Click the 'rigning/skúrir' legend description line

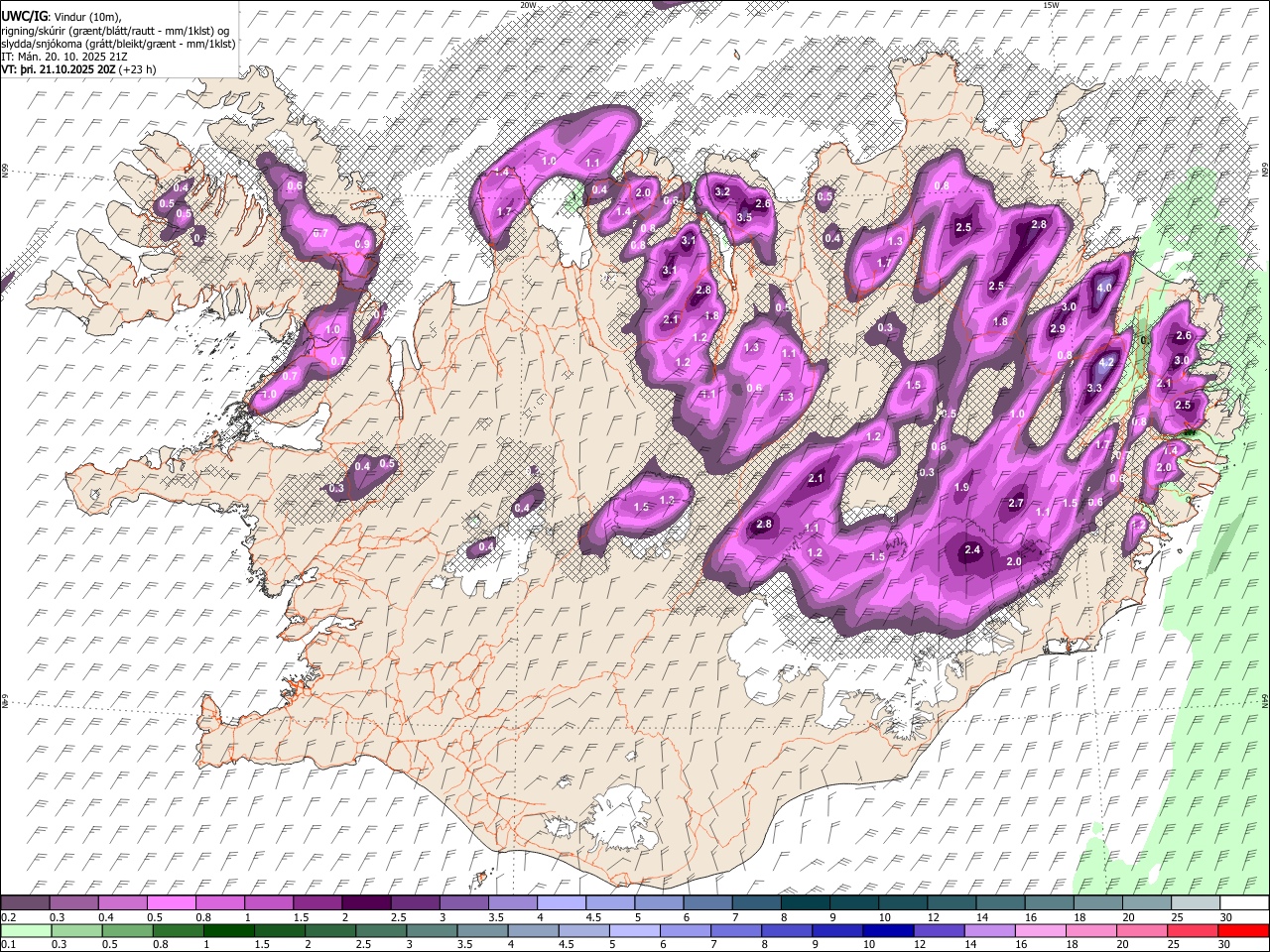(115, 31)
